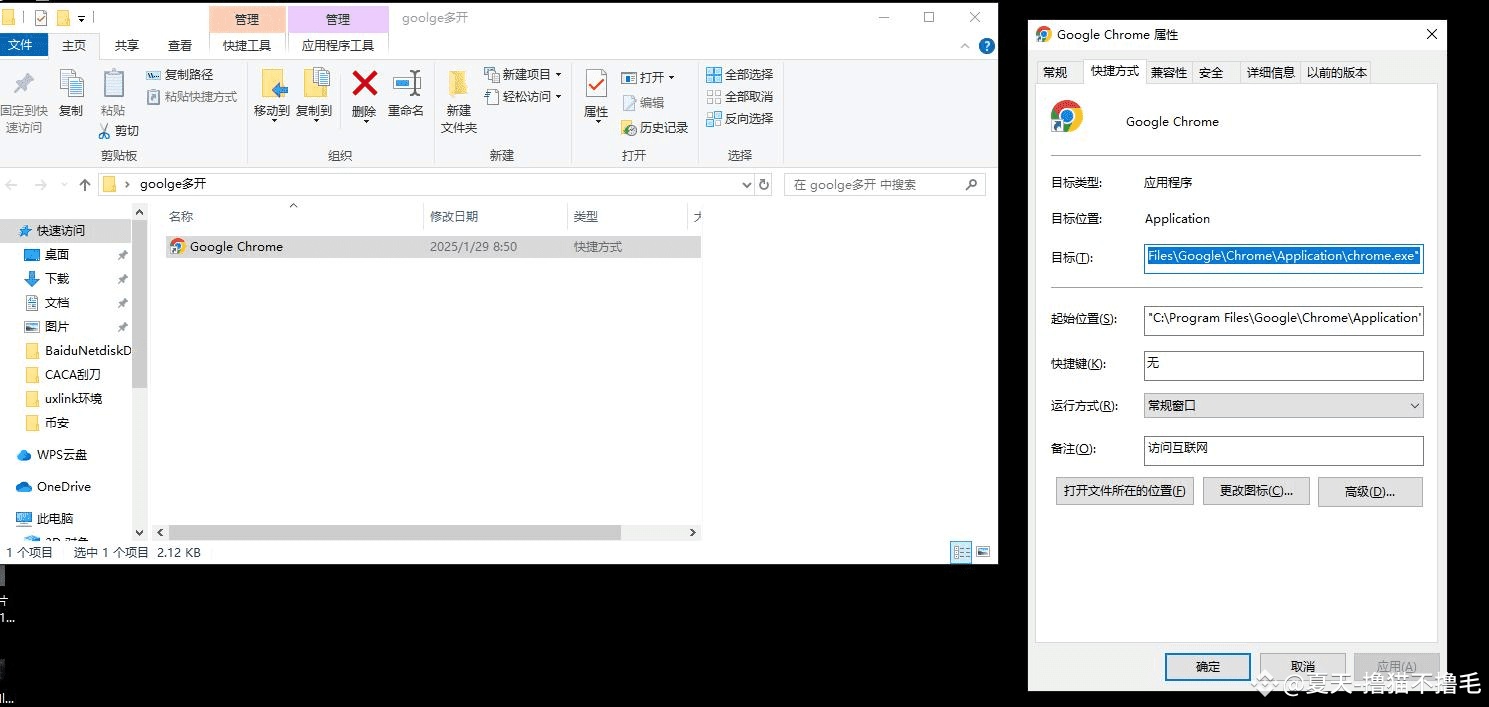The height and width of the screenshot is (707, 1489).
Task: Select the Google Chrome shortcut file
Action: click(x=433, y=247)
